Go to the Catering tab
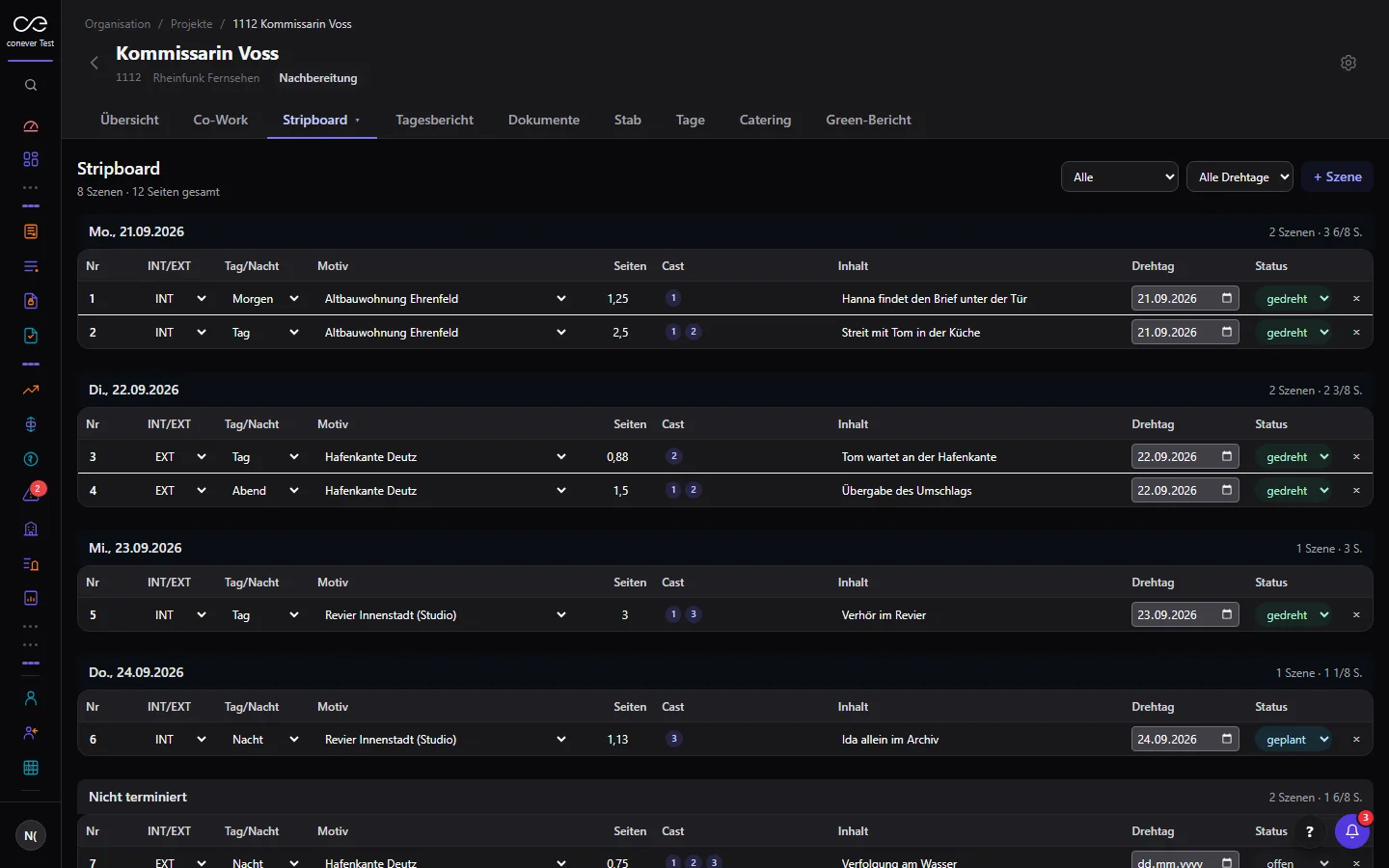1389x868 pixels. 765,120
